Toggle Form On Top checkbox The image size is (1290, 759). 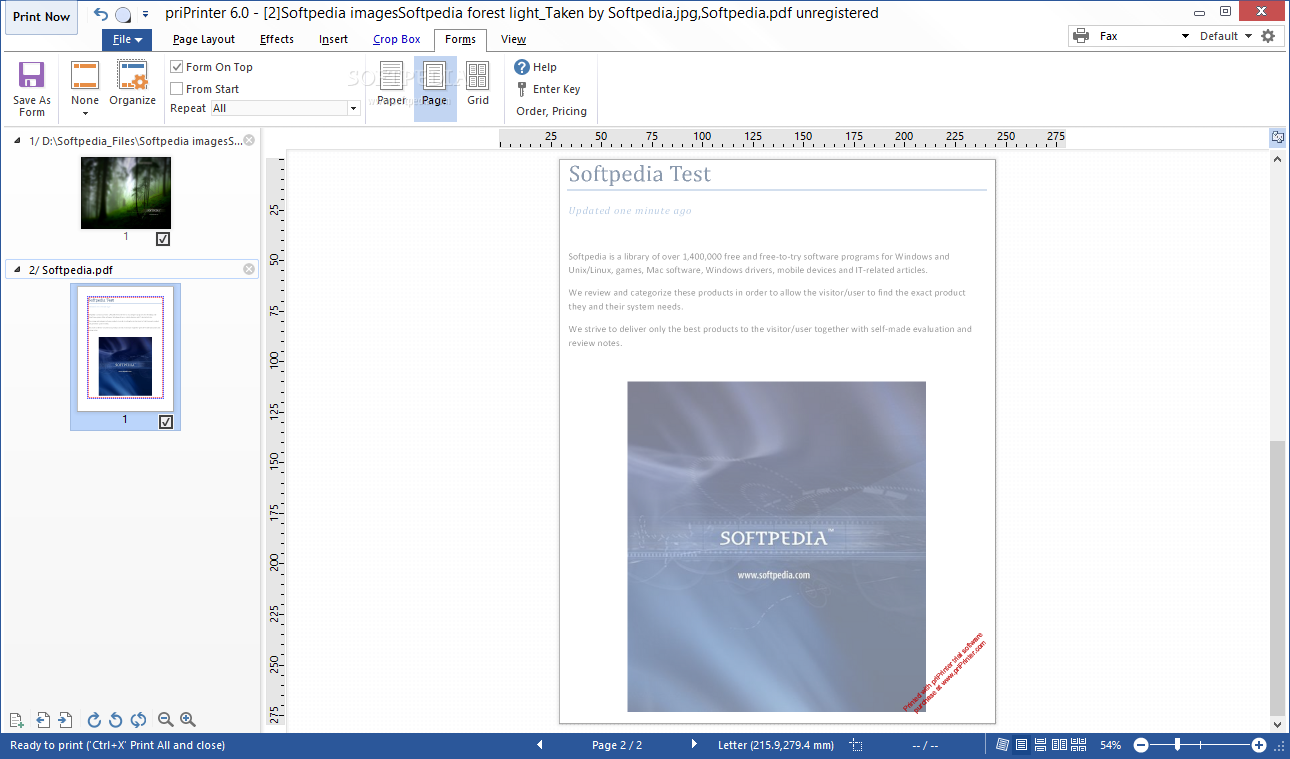177,67
